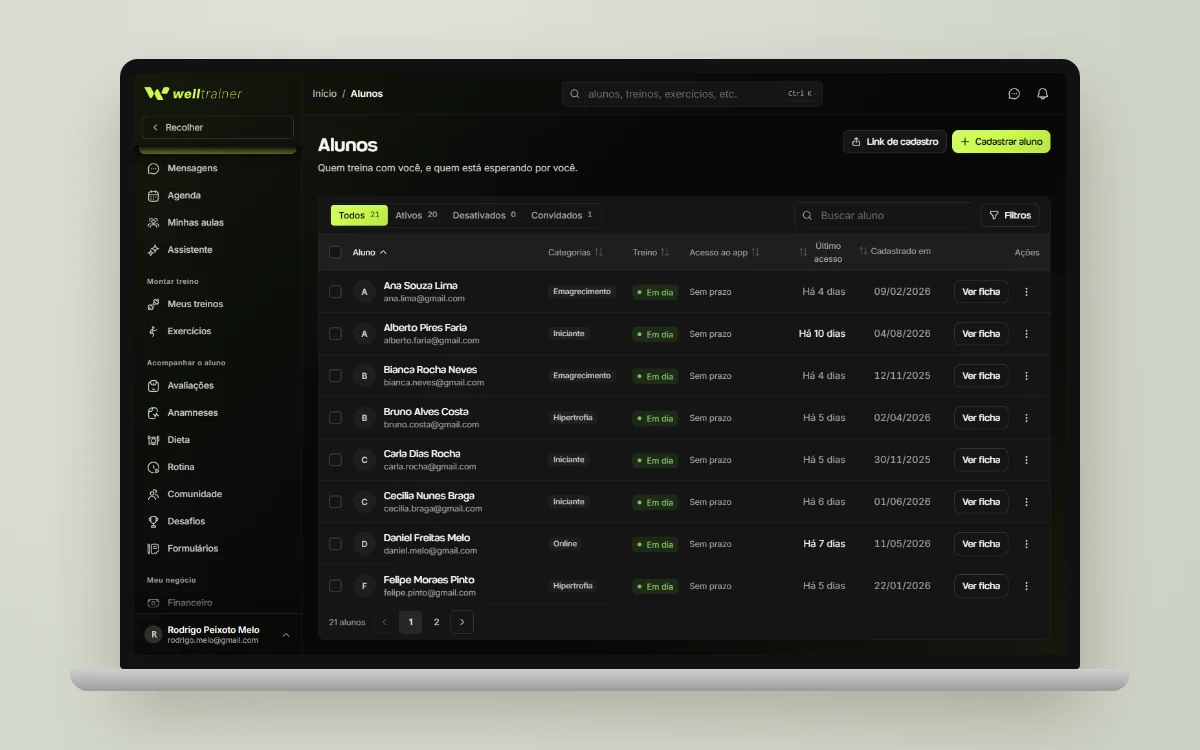This screenshot has width=1200, height=750.
Task: Open the notifications bell icon
Action: pyautogui.click(x=1043, y=94)
